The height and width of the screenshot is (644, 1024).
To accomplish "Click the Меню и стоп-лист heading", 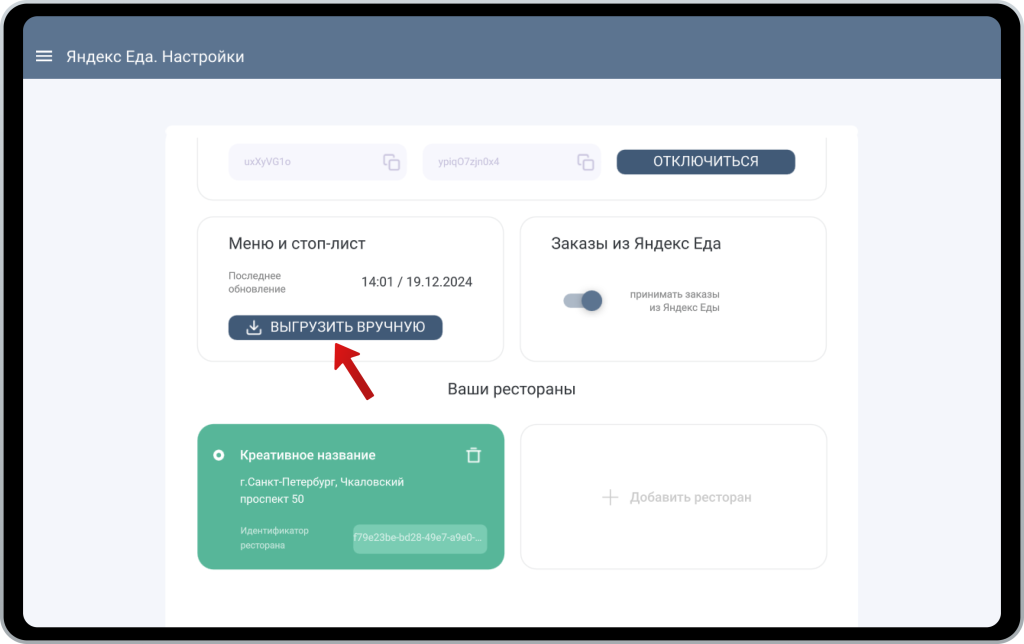I will point(297,244).
